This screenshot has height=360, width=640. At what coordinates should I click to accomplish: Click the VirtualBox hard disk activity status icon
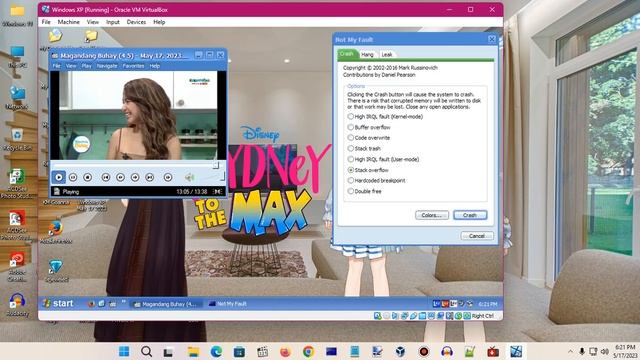tap(378, 316)
